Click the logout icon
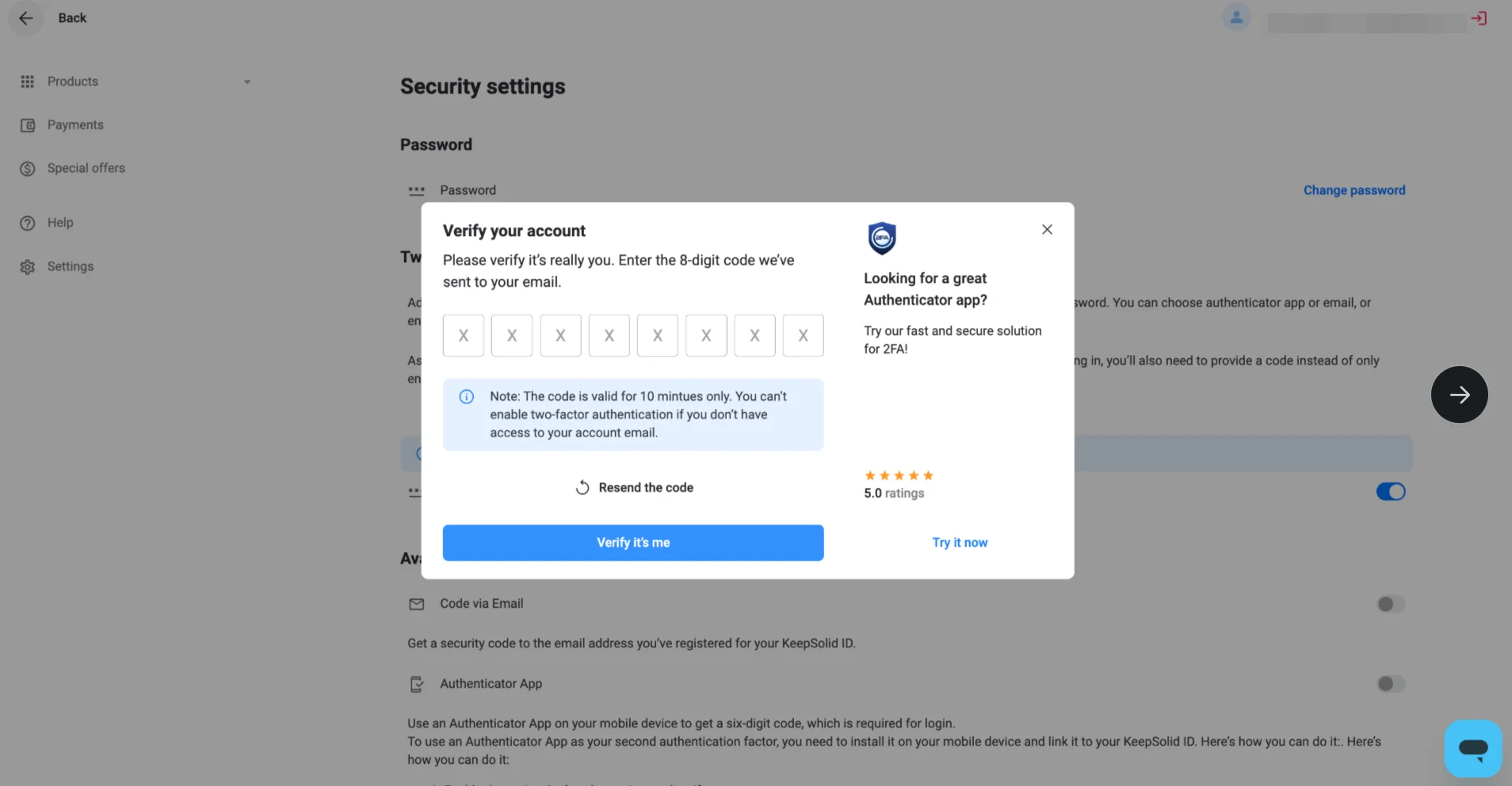Viewport: 1512px width, 786px height. tap(1479, 18)
